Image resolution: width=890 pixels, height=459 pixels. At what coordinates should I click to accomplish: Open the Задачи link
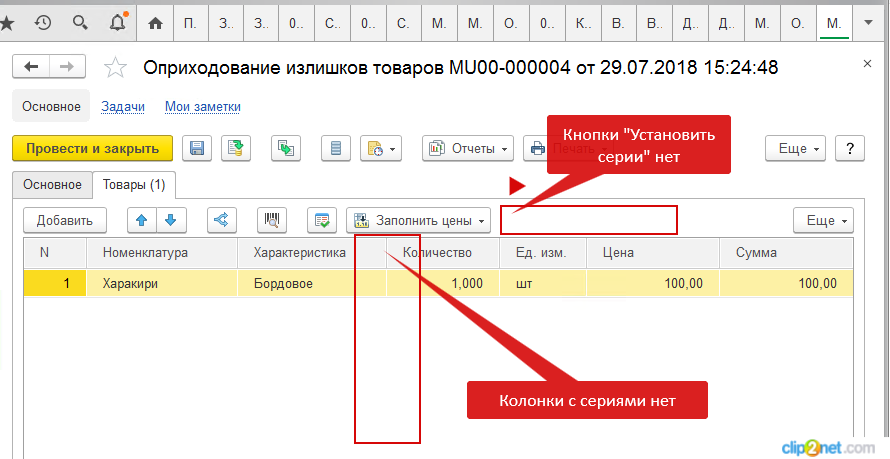(123, 107)
